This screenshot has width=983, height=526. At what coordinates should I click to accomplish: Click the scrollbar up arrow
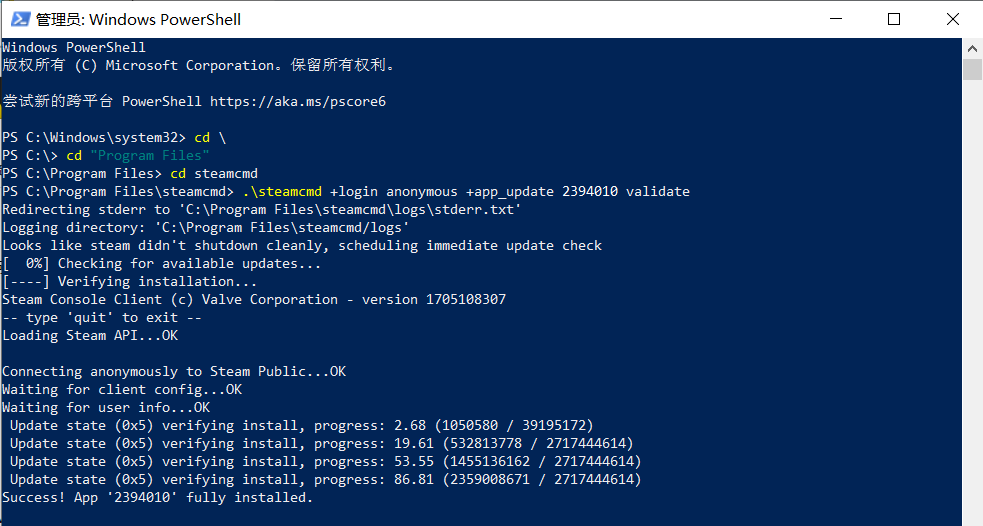tap(972, 48)
